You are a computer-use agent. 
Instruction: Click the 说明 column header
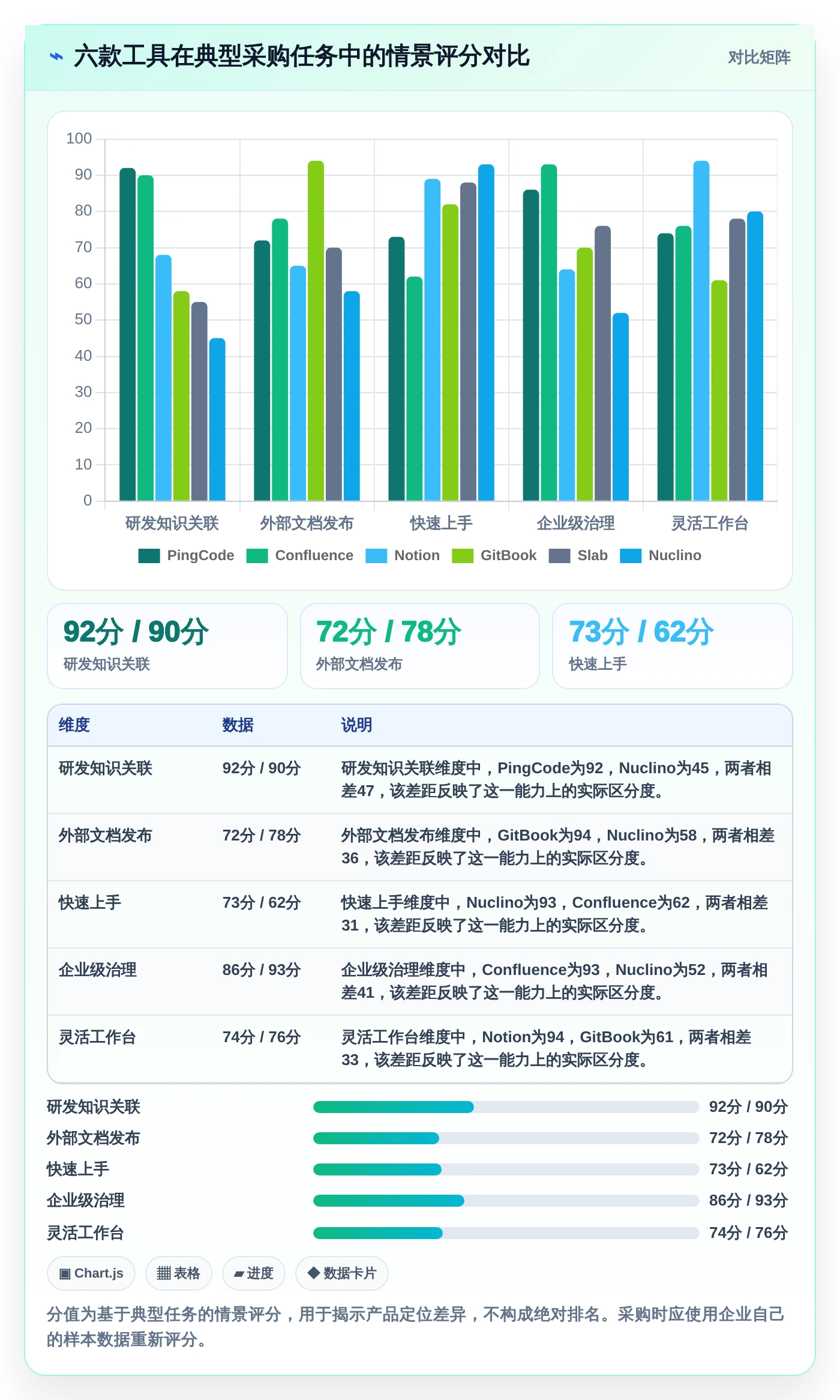click(356, 725)
